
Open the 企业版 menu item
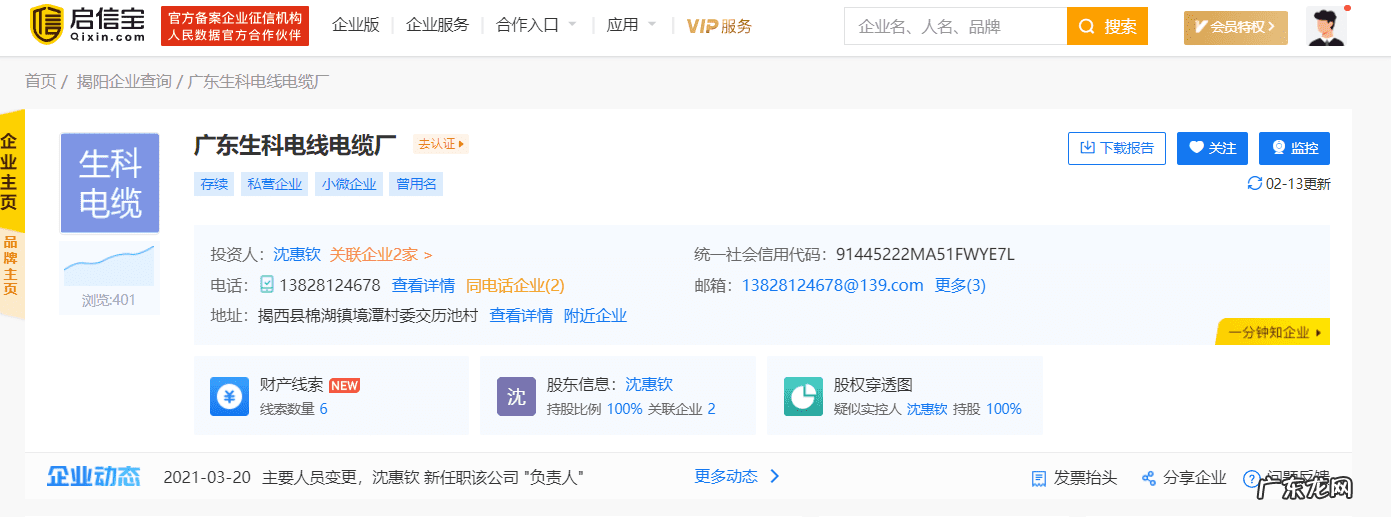(356, 25)
